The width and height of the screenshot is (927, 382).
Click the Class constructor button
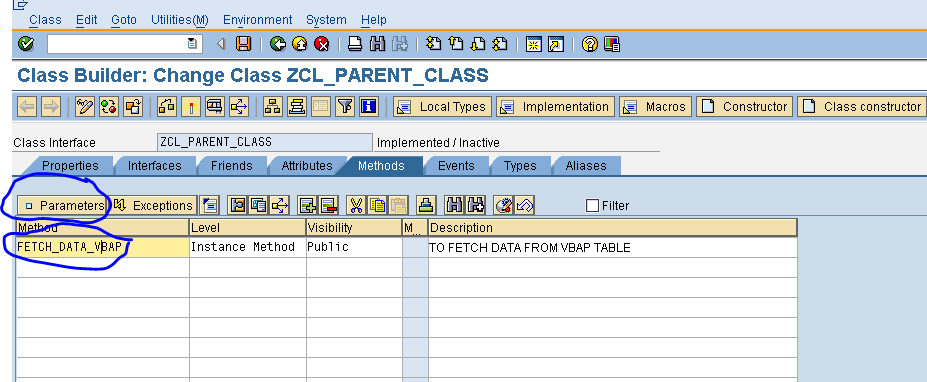(x=861, y=106)
